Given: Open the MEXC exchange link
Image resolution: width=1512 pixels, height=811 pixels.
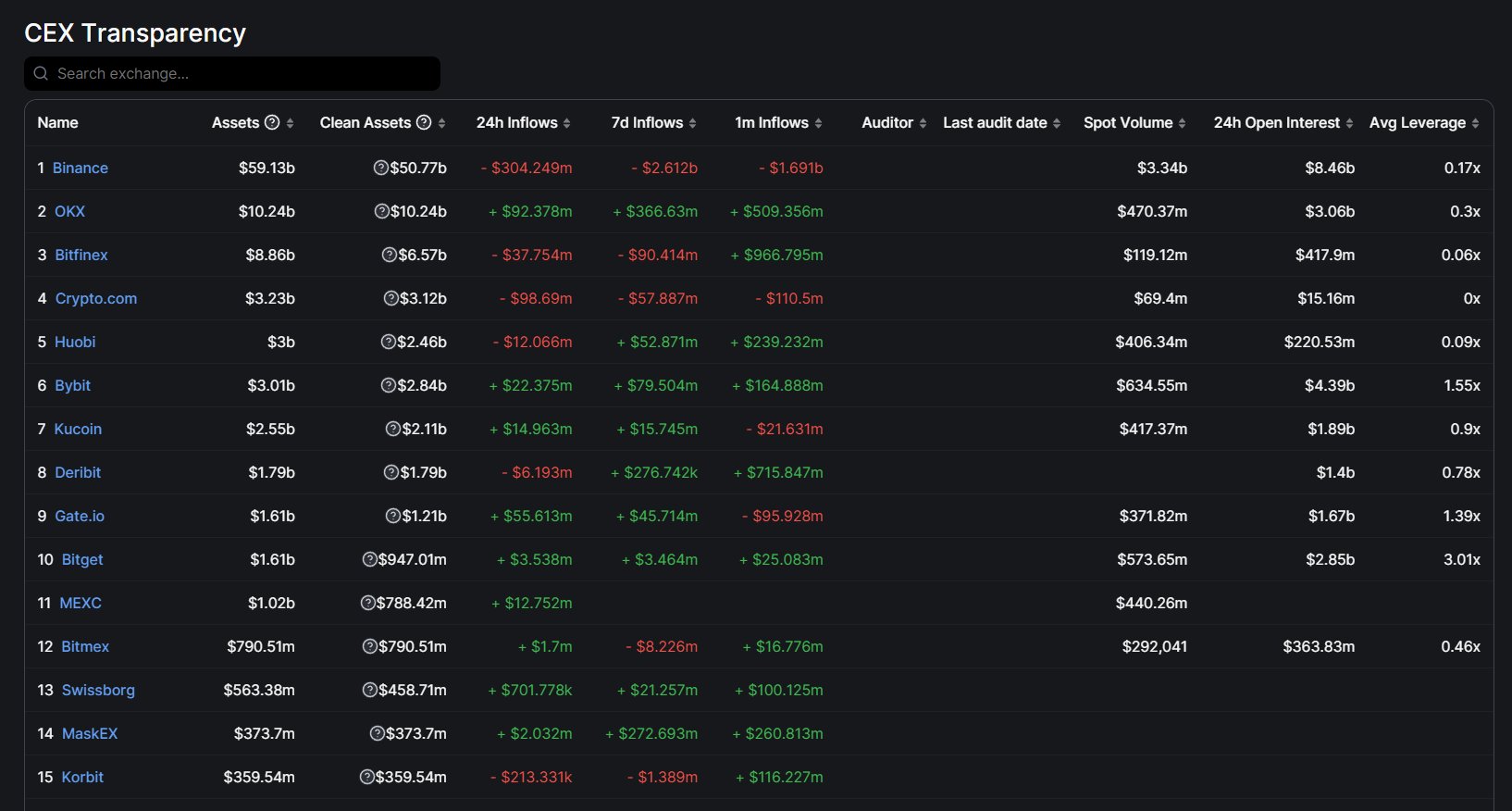Looking at the screenshot, I should tap(81, 603).
